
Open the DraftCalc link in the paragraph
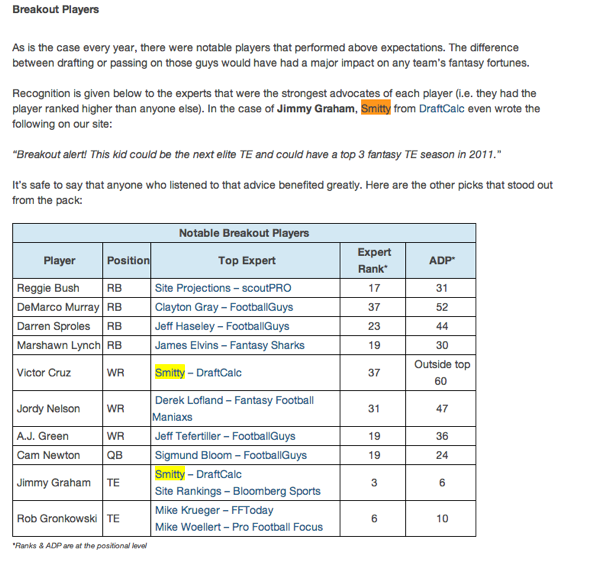point(442,109)
